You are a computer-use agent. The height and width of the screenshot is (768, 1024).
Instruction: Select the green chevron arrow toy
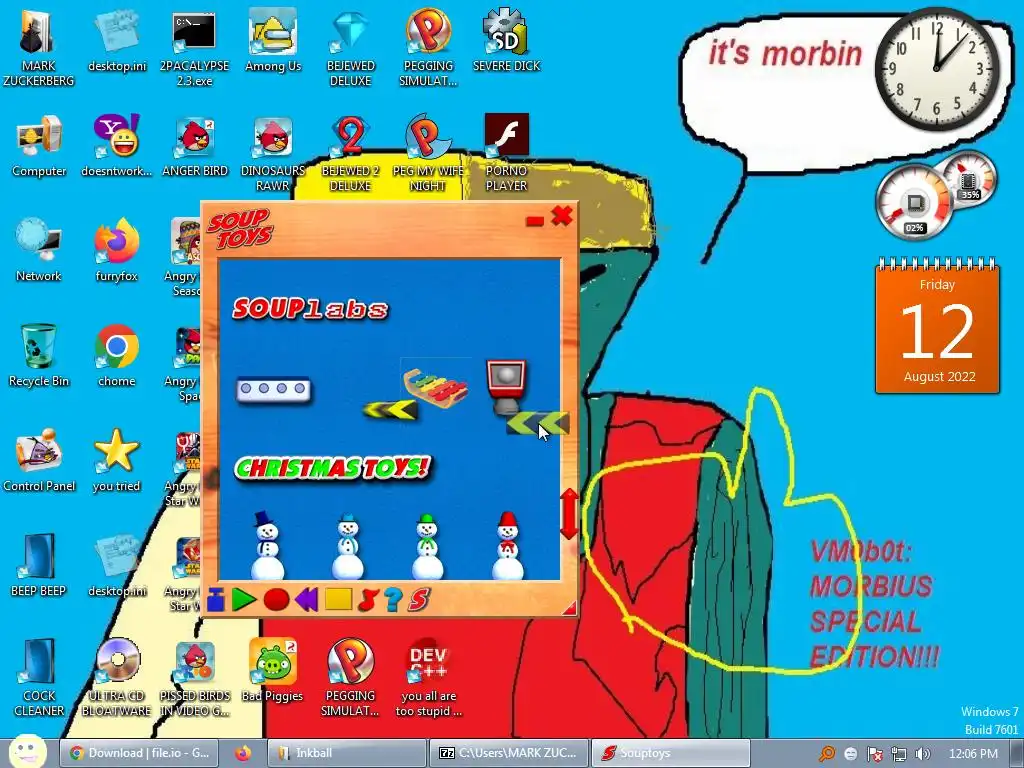click(537, 423)
